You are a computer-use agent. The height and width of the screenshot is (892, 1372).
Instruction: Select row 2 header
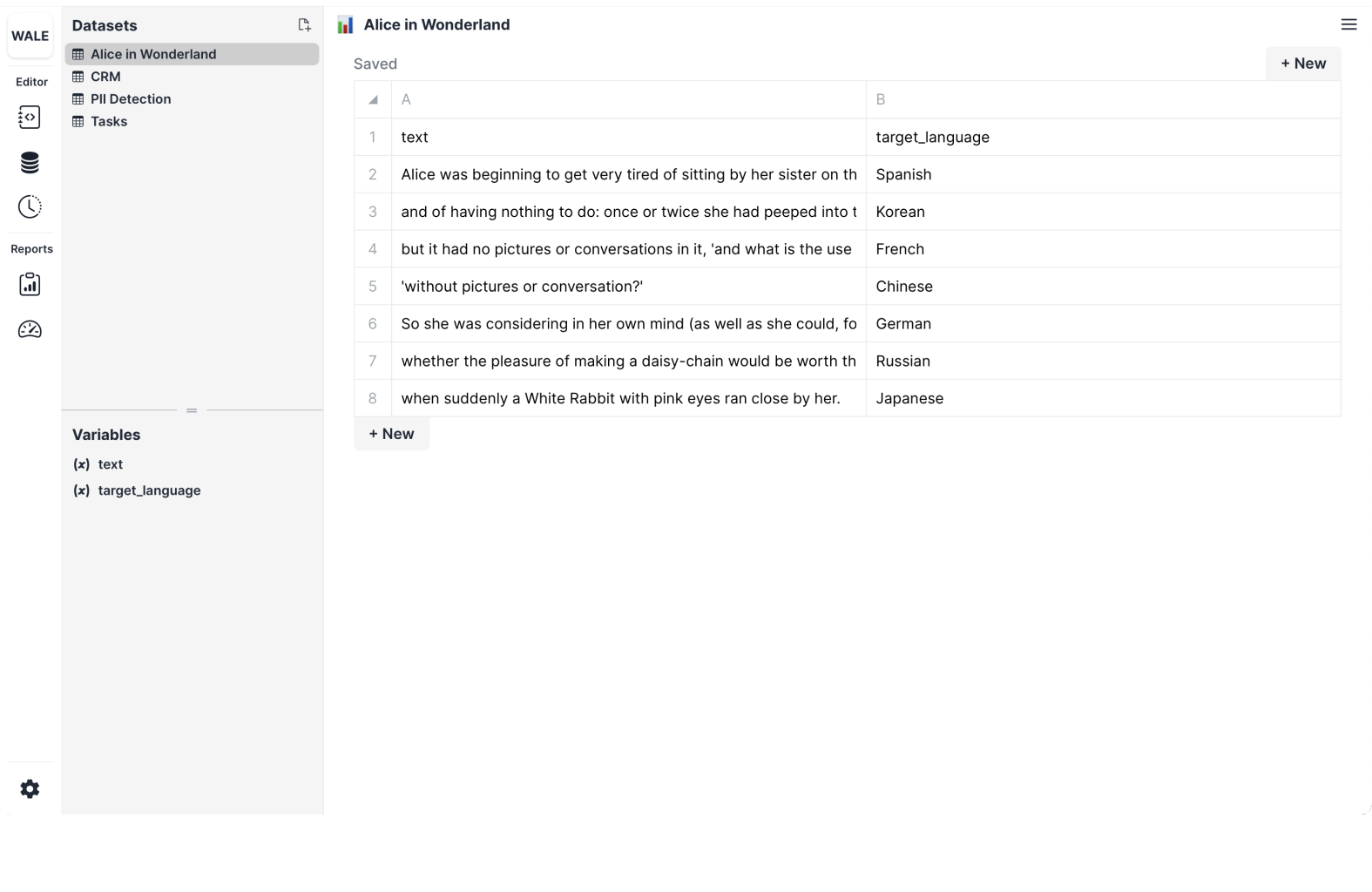pos(373,174)
